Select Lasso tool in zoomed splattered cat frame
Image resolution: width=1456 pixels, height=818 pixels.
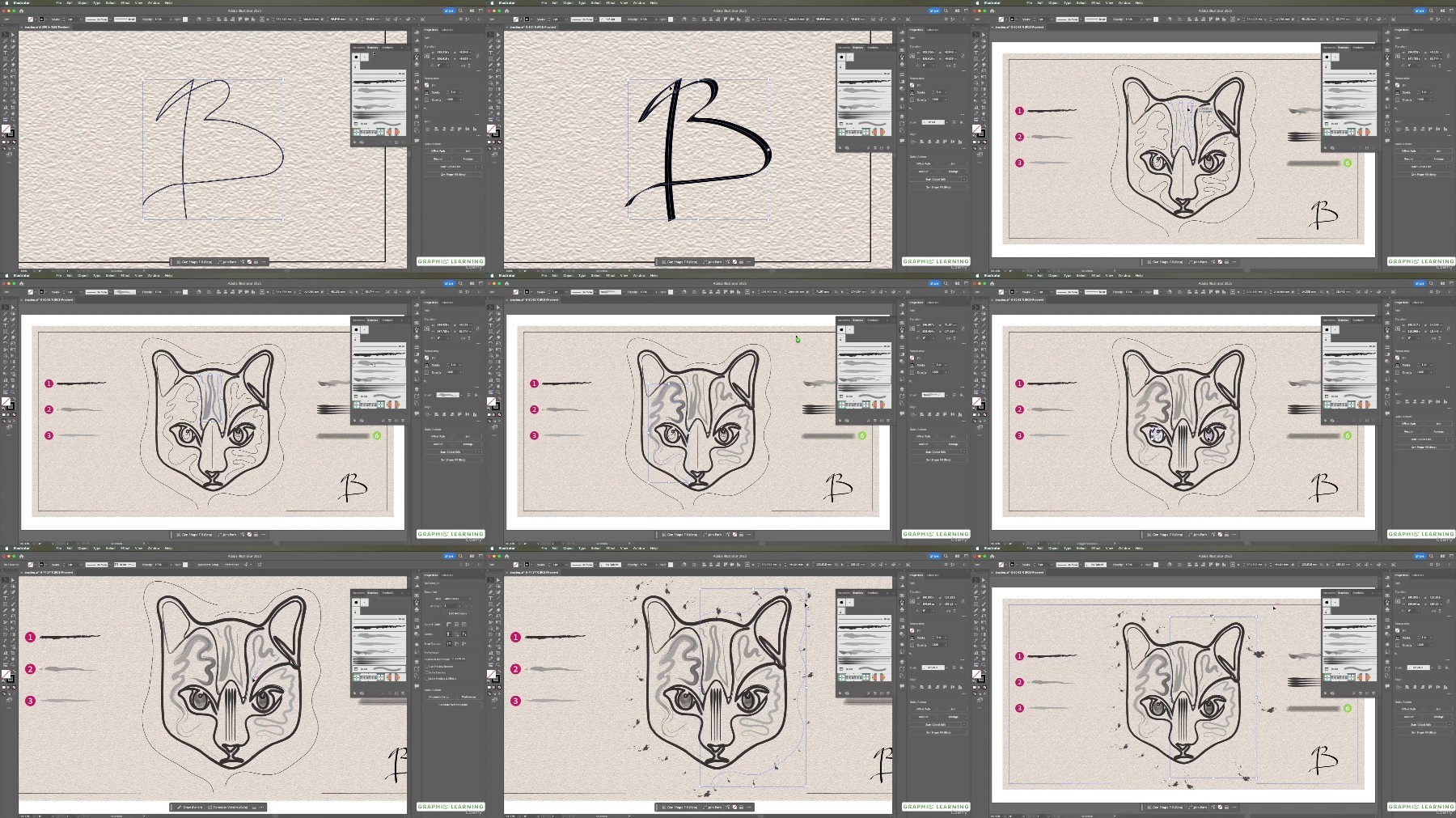(498, 587)
